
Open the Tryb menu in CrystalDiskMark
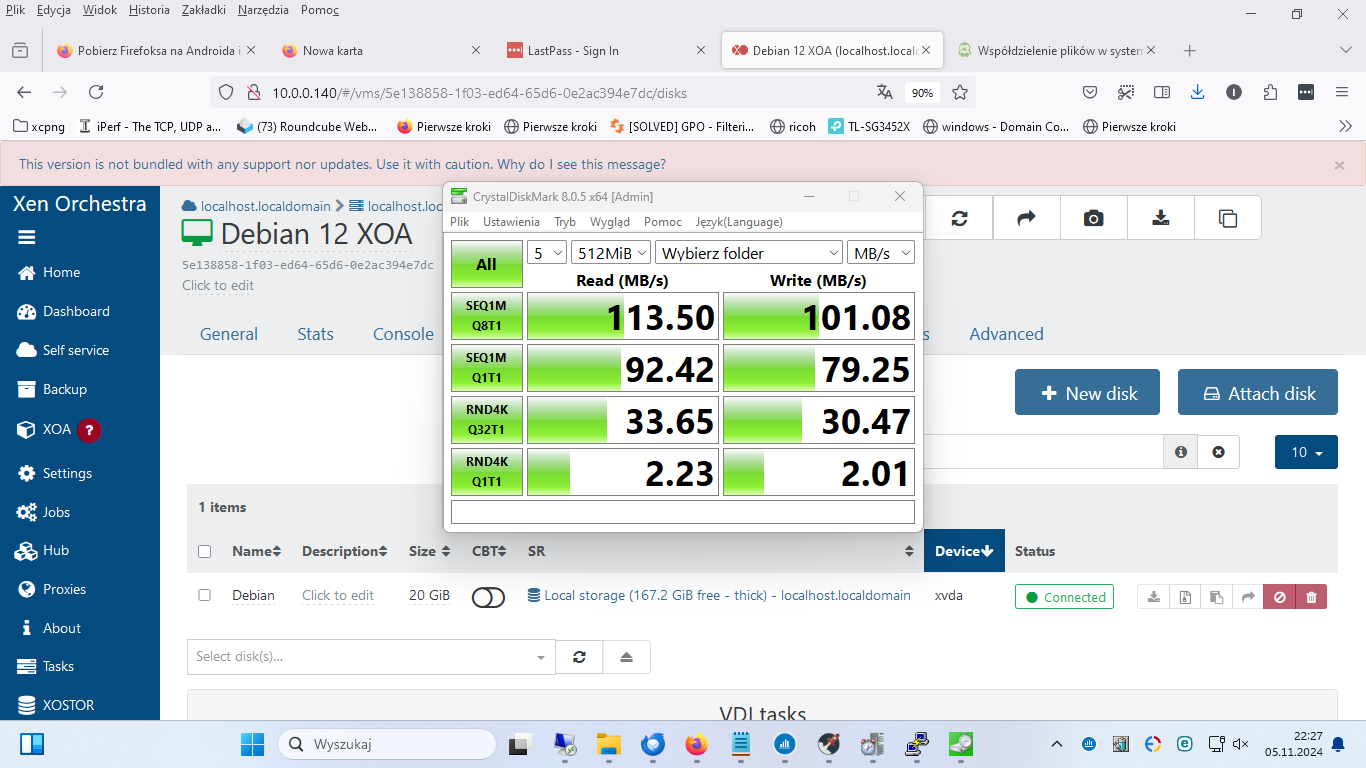565,222
